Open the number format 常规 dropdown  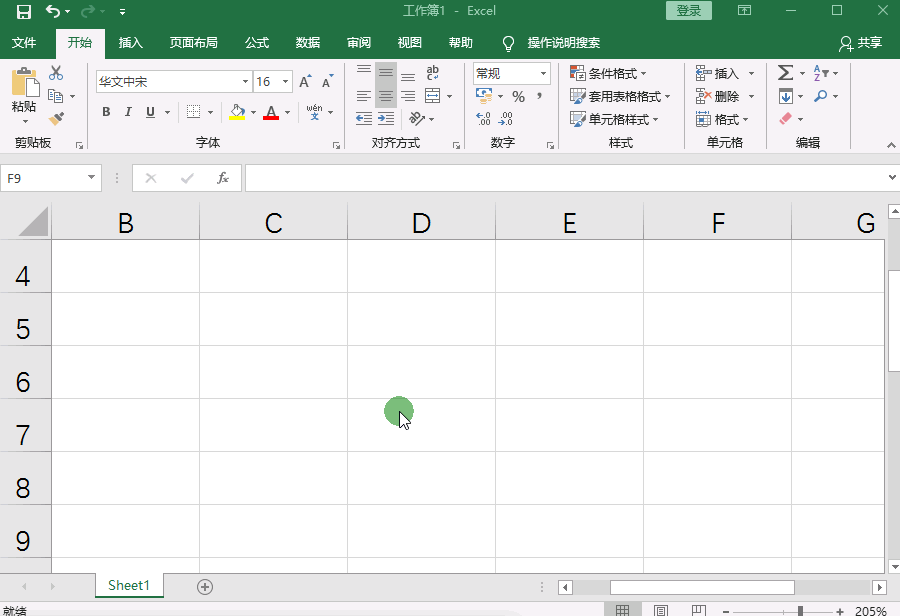pos(543,73)
